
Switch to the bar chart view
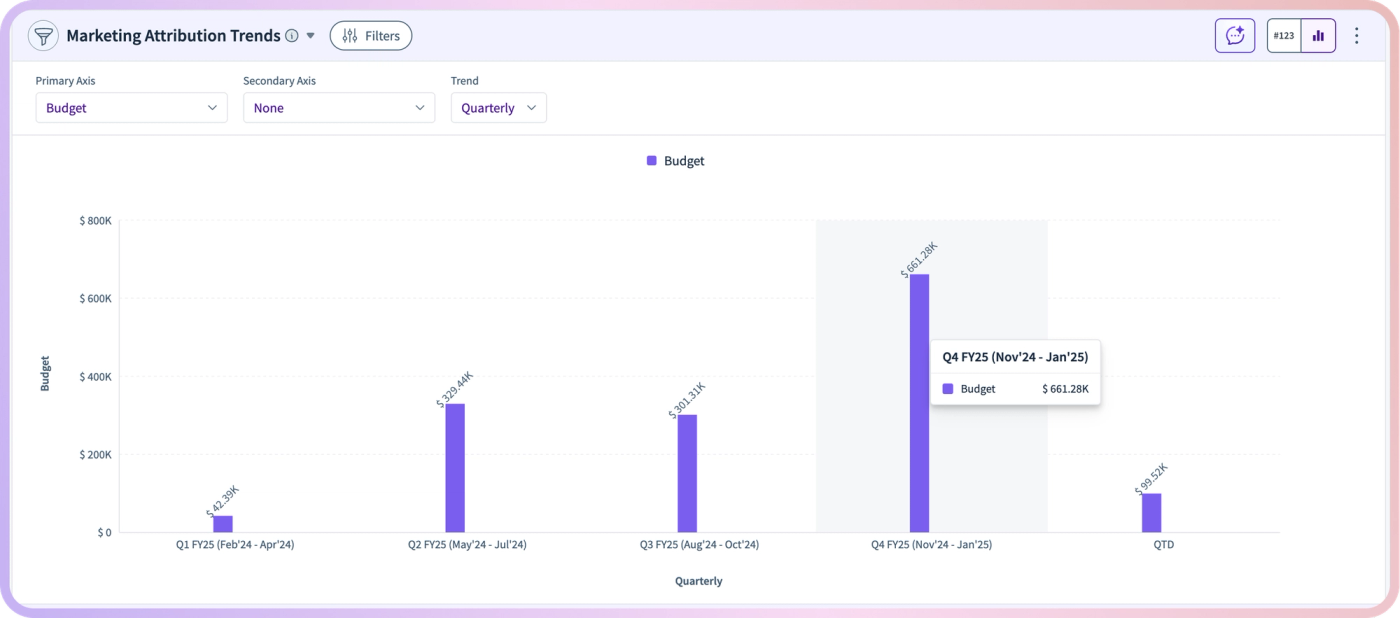coord(1318,36)
